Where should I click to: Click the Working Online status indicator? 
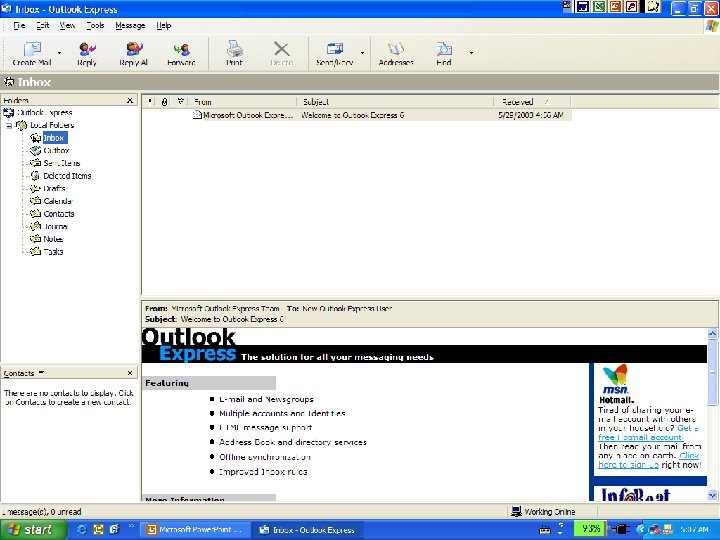click(x=544, y=512)
